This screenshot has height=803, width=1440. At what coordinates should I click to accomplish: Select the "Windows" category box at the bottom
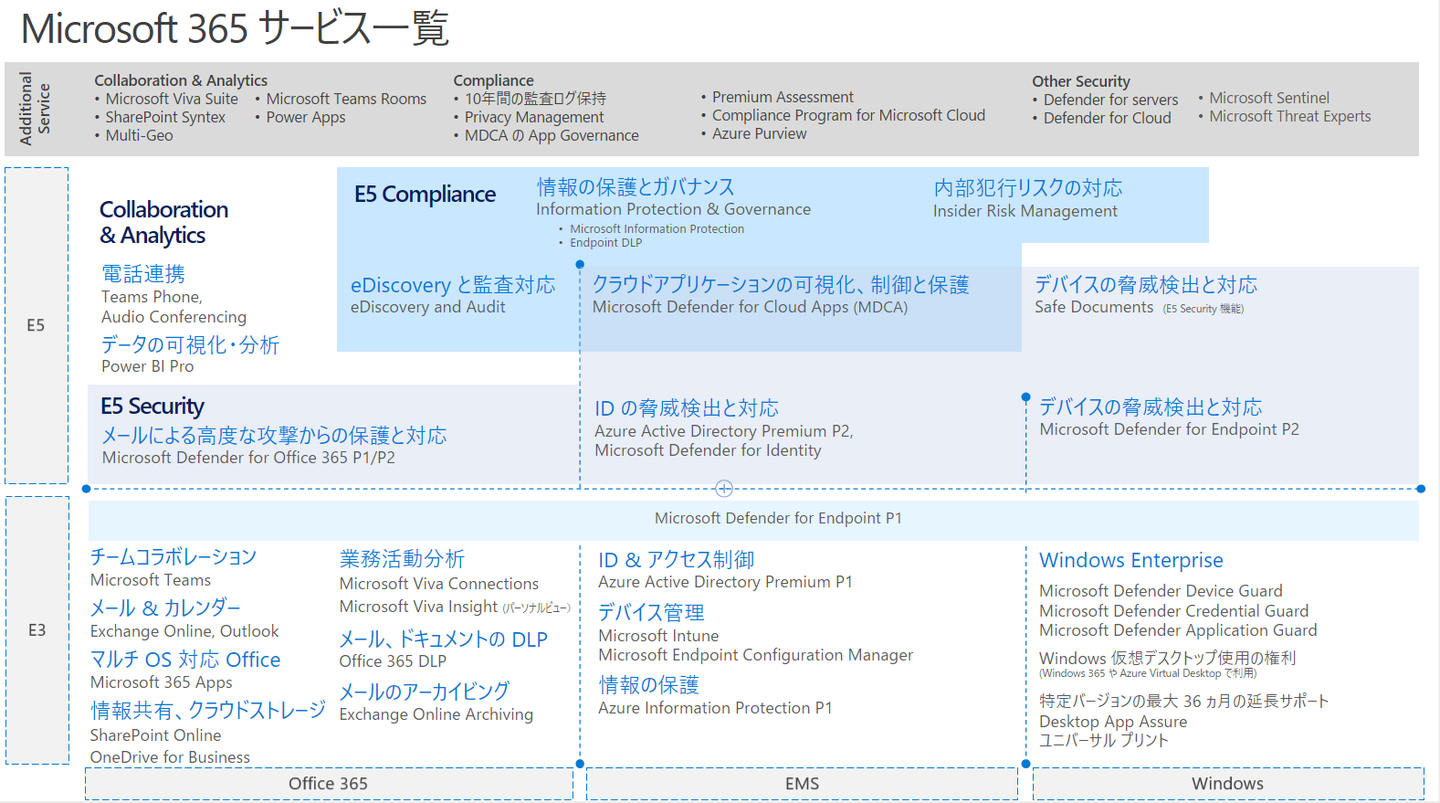[1228, 784]
